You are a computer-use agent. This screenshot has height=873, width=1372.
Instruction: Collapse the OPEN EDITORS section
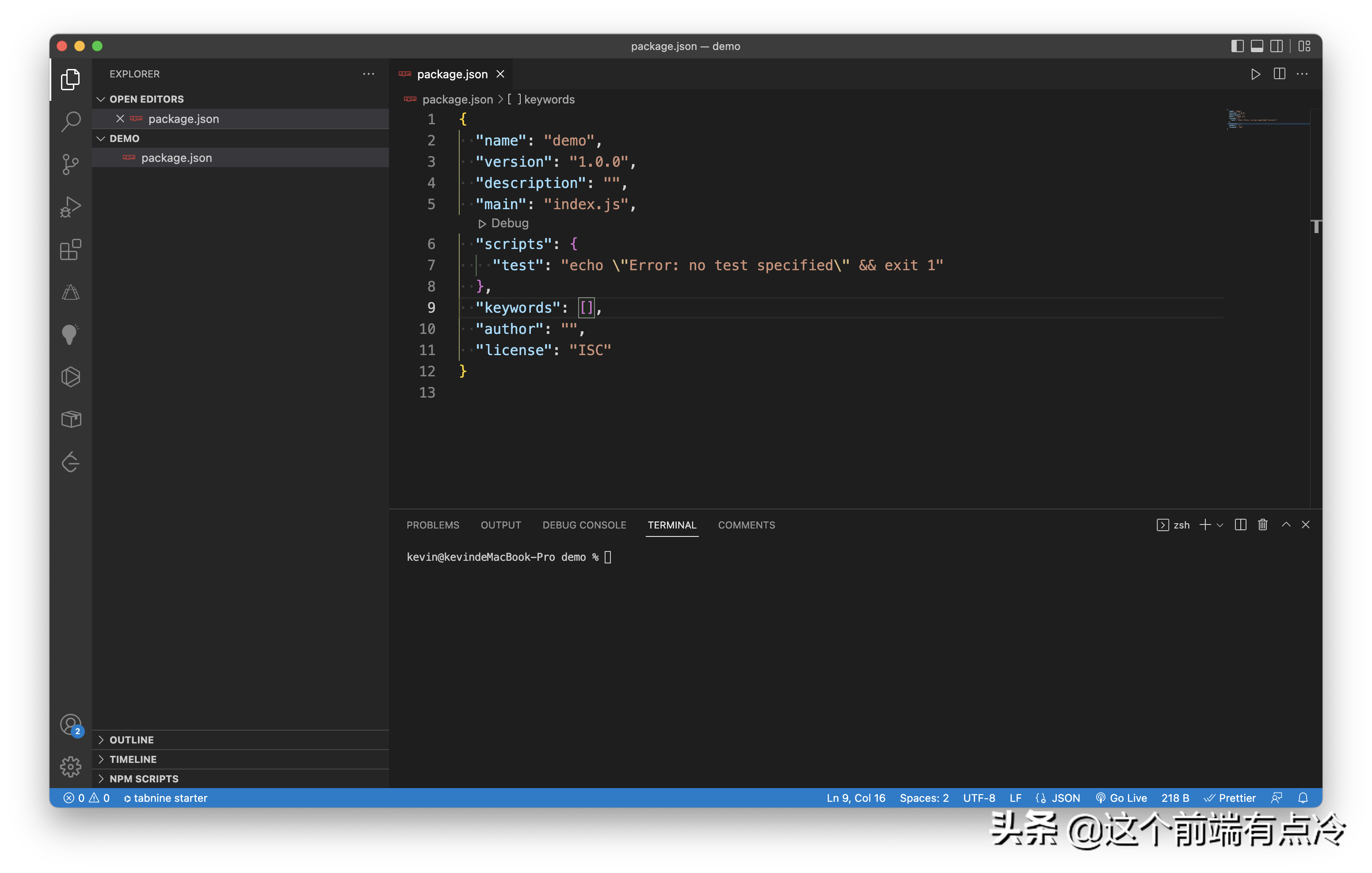click(240, 99)
